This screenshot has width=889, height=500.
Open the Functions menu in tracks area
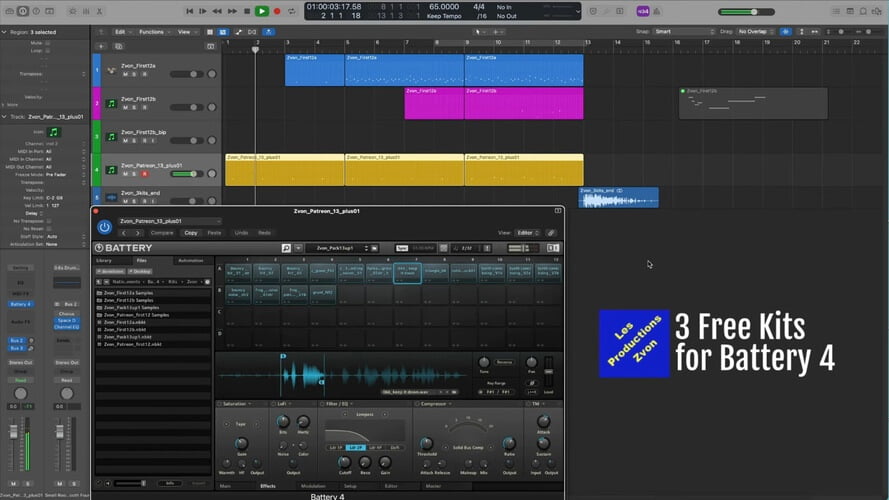(154, 32)
